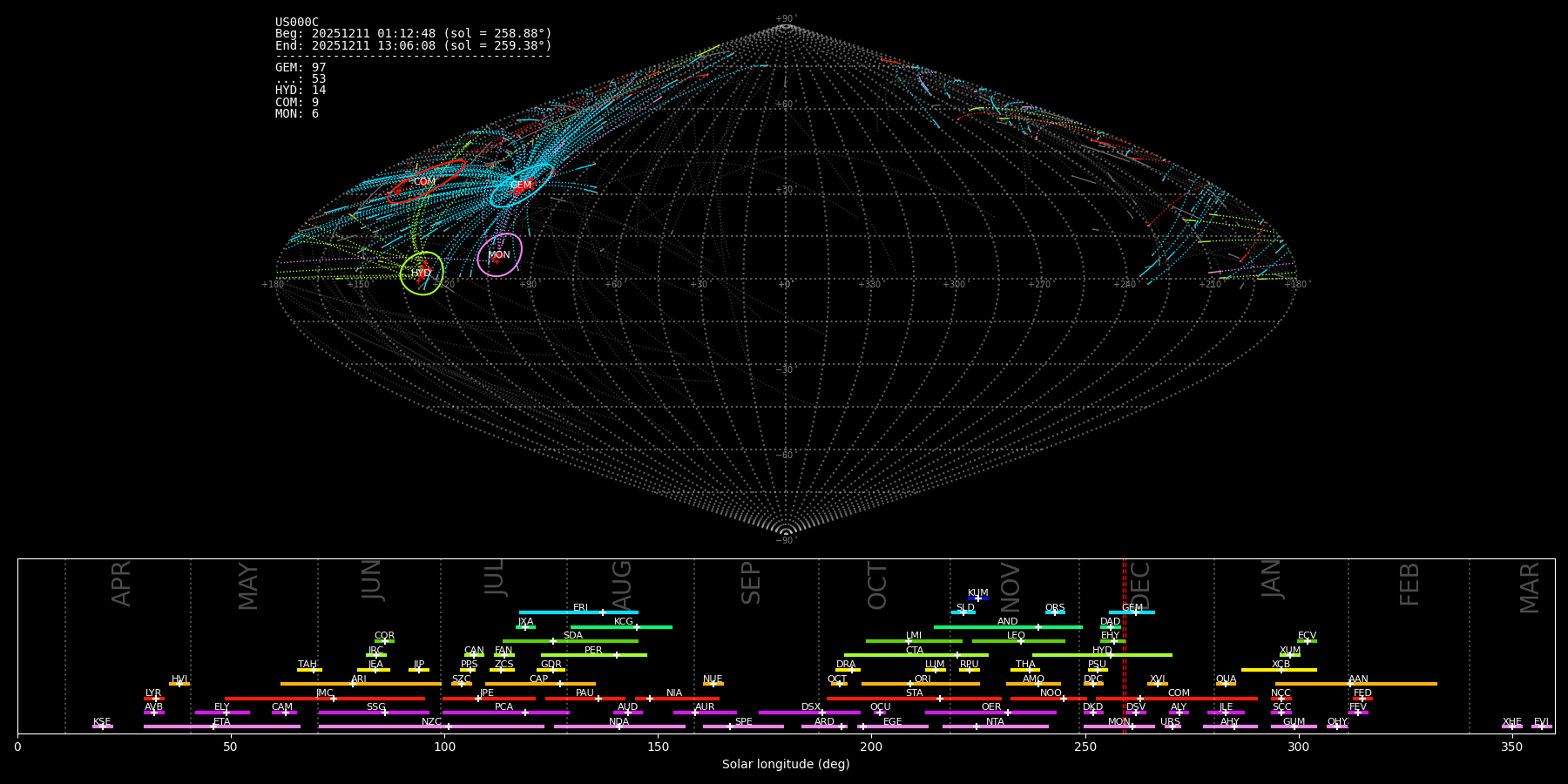Click the '...: 53' sporadic count line
The height and width of the screenshot is (784, 1568).
pos(301,79)
